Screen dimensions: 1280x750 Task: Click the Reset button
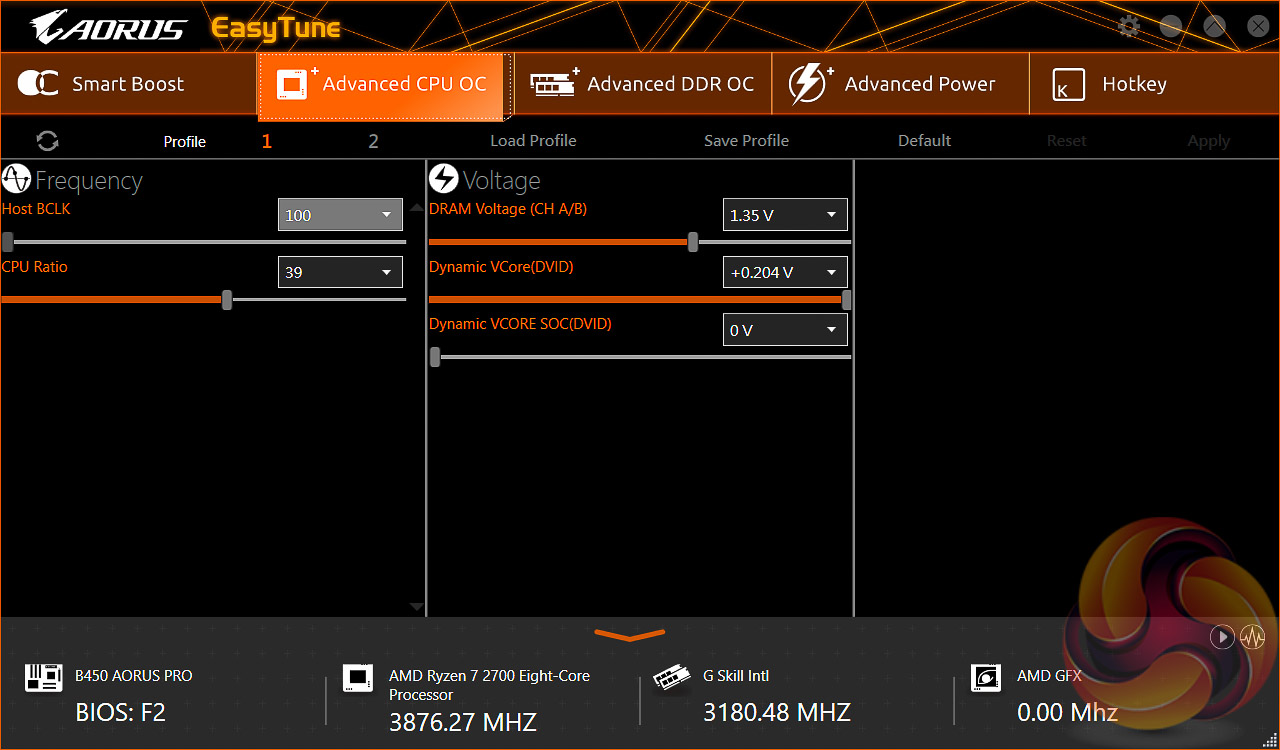(x=1066, y=141)
